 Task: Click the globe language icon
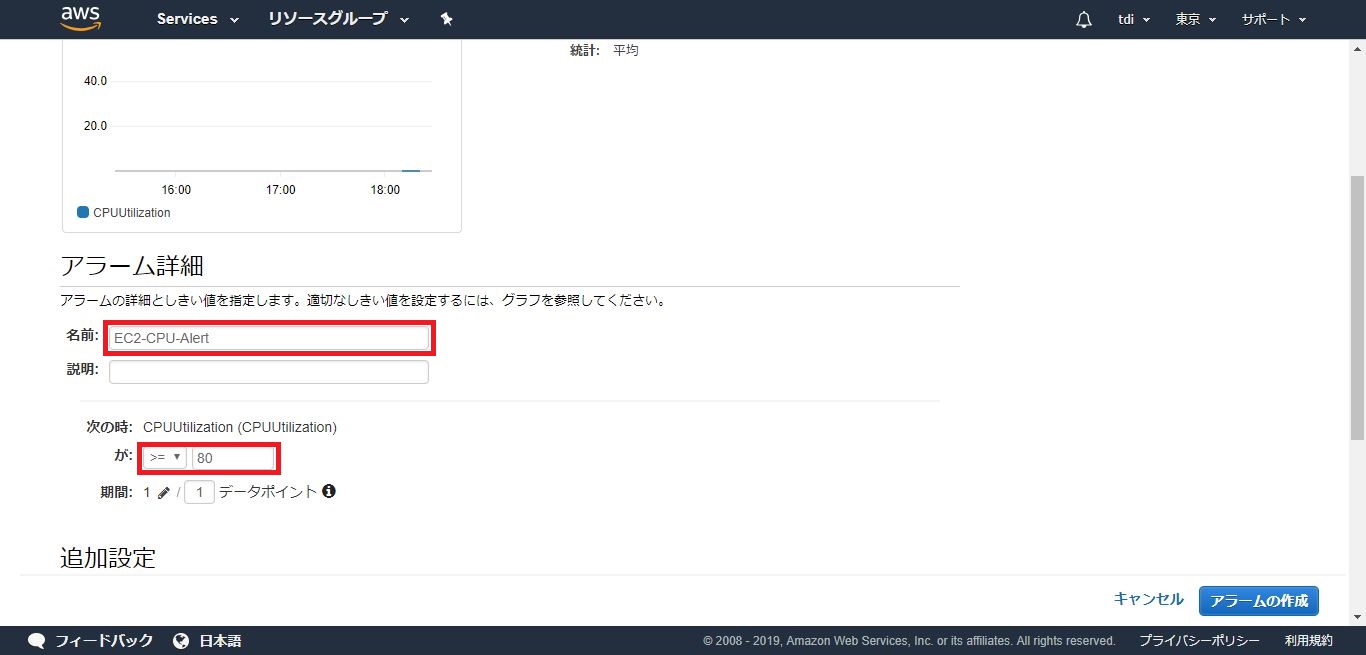[x=181, y=640]
